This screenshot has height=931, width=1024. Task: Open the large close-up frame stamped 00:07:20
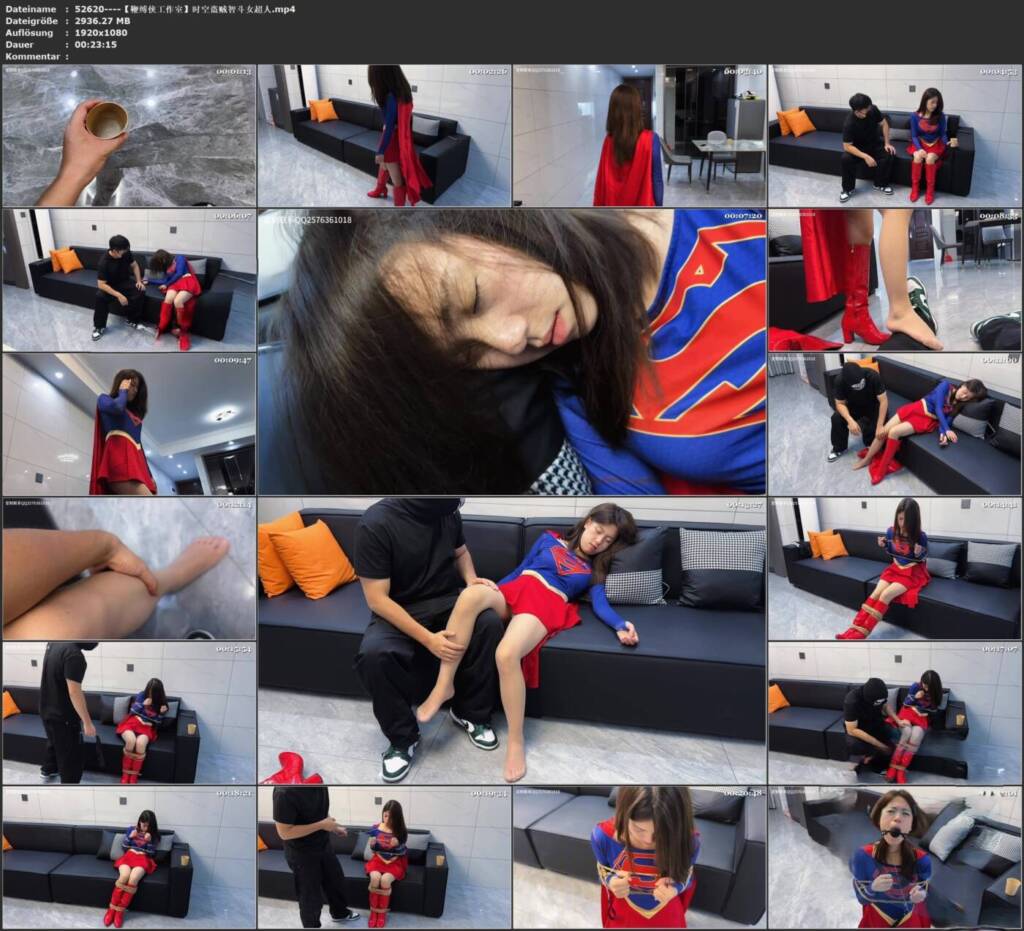pyautogui.click(x=512, y=352)
